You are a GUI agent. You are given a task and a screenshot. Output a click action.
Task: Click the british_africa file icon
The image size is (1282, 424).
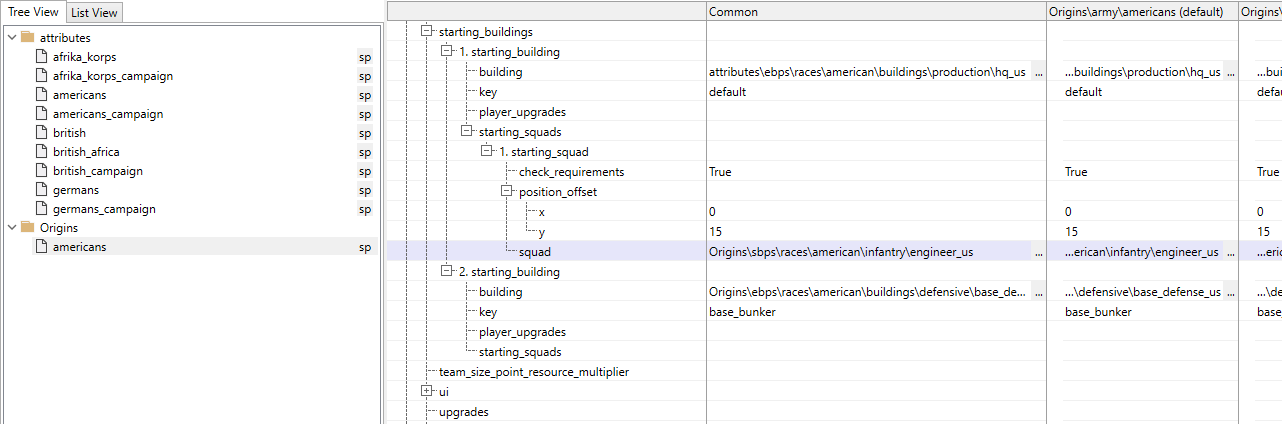pyautogui.click(x=41, y=152)
